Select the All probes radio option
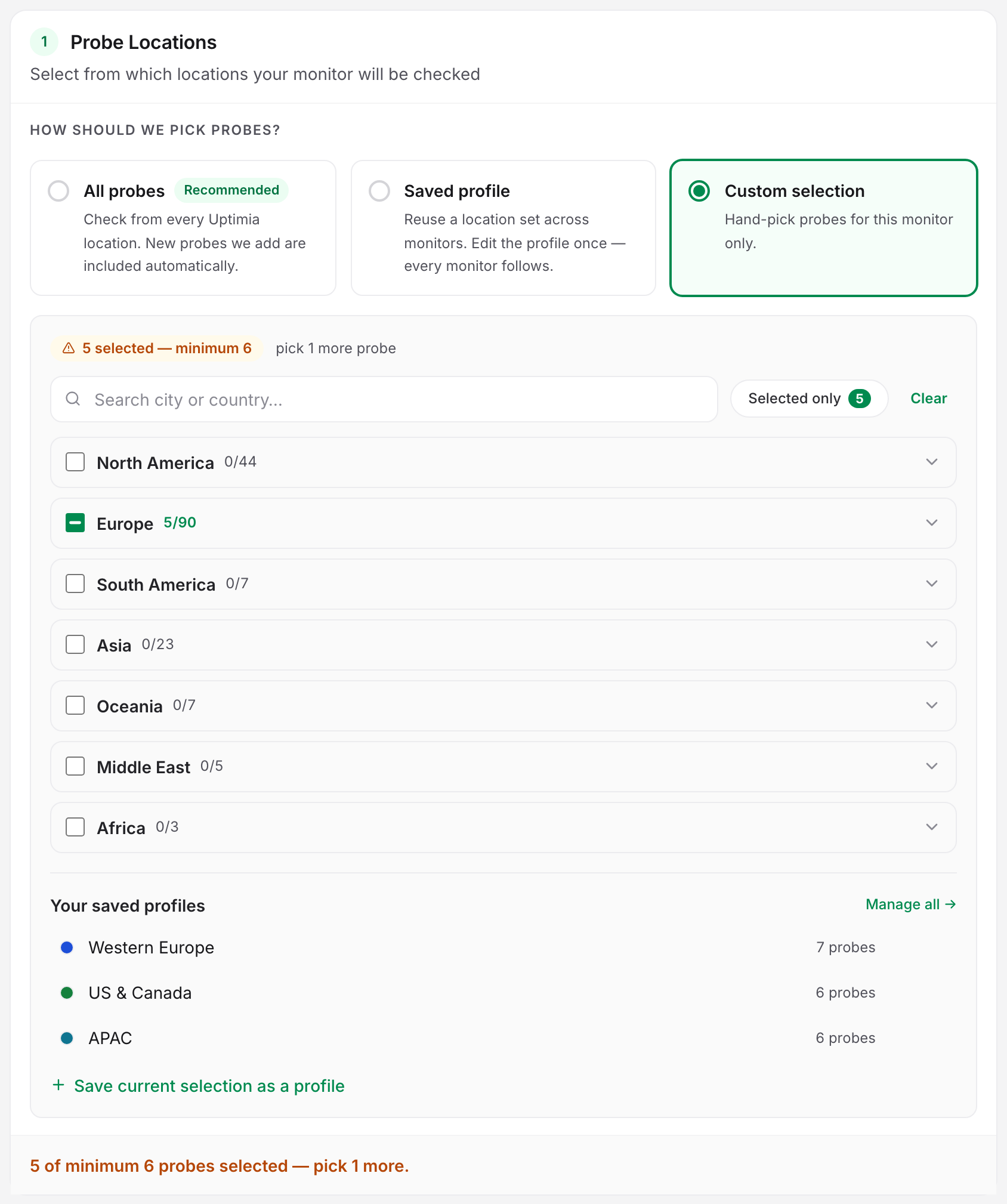Image resolution: width=1007 pixels, height=1204 pixels. [x=58, y=191]
